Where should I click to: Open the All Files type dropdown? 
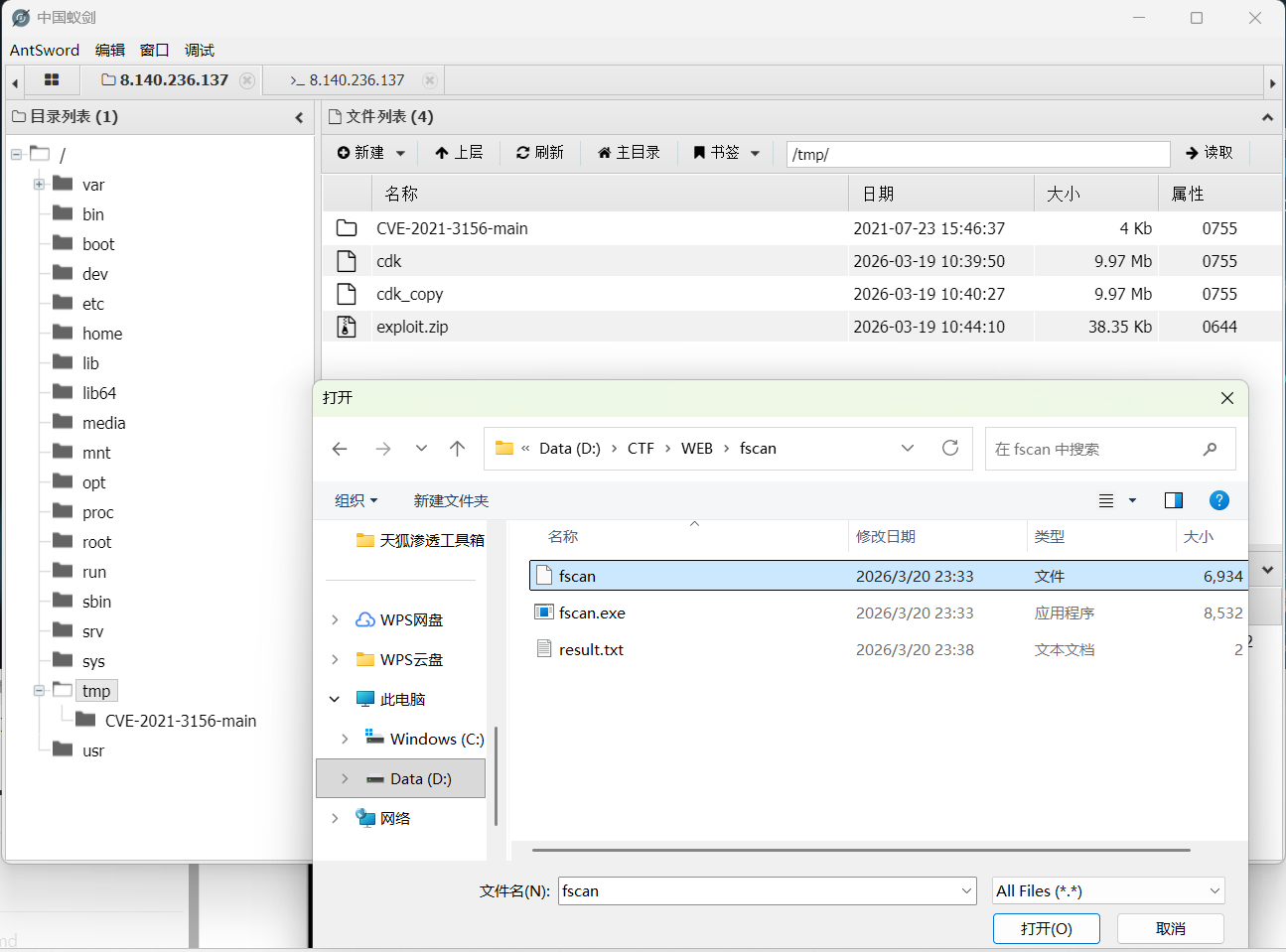1108,891
